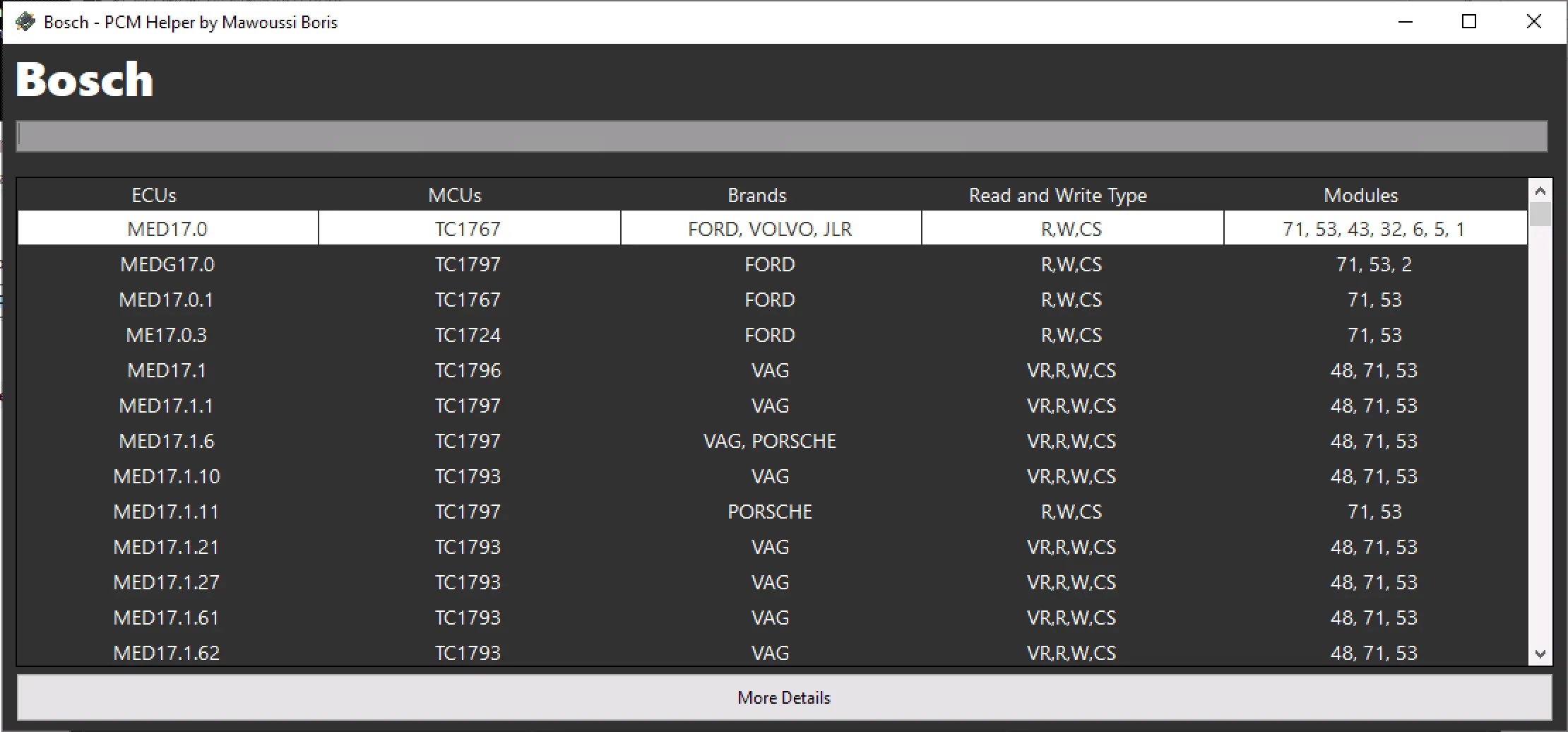Click the MCUs column header
This screenshot has width=1568, height=732.
tap(455, 195)
